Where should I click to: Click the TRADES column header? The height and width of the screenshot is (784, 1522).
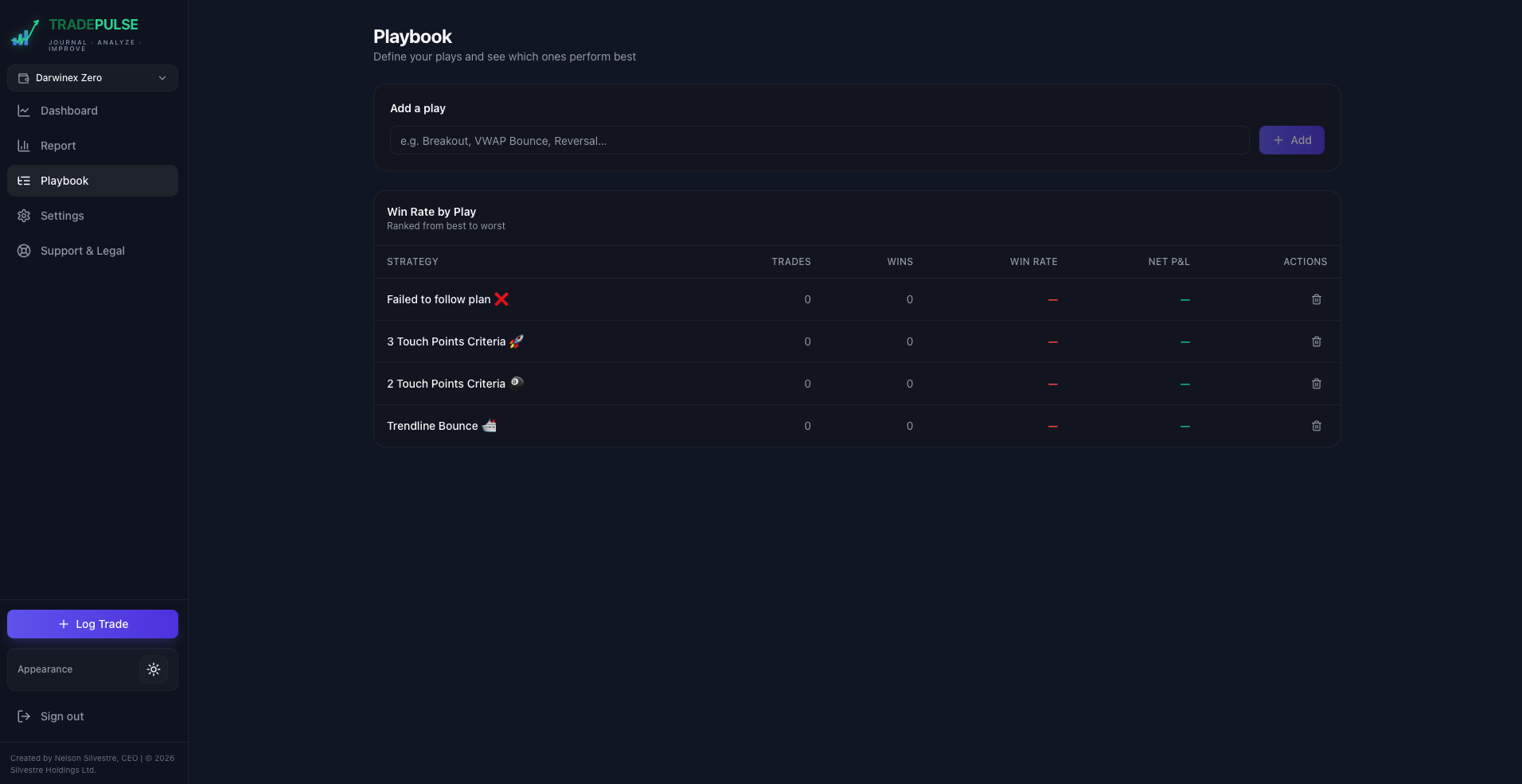pos(791,262)
